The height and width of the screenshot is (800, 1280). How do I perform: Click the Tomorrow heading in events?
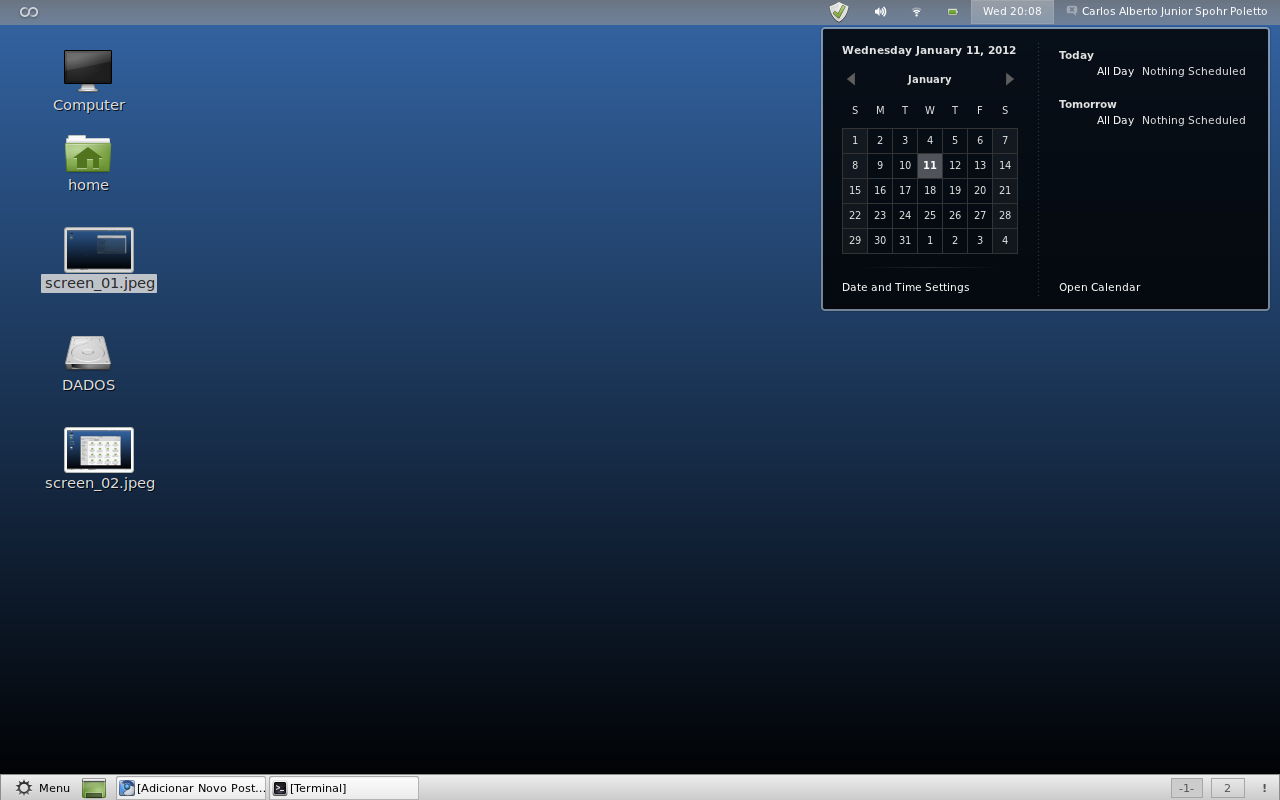coord(1088,104)
